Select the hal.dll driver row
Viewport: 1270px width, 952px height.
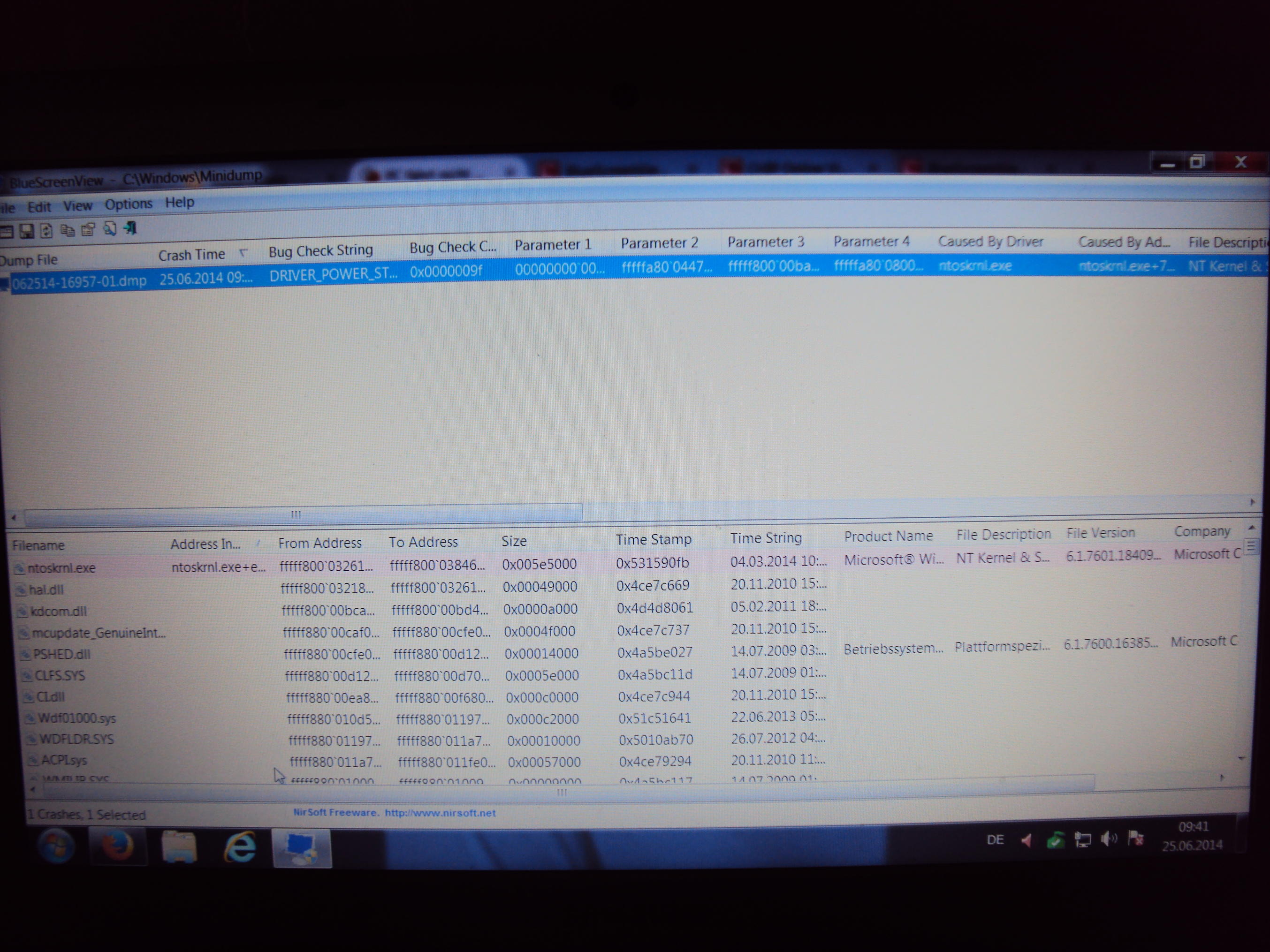(x=46, y=590)
